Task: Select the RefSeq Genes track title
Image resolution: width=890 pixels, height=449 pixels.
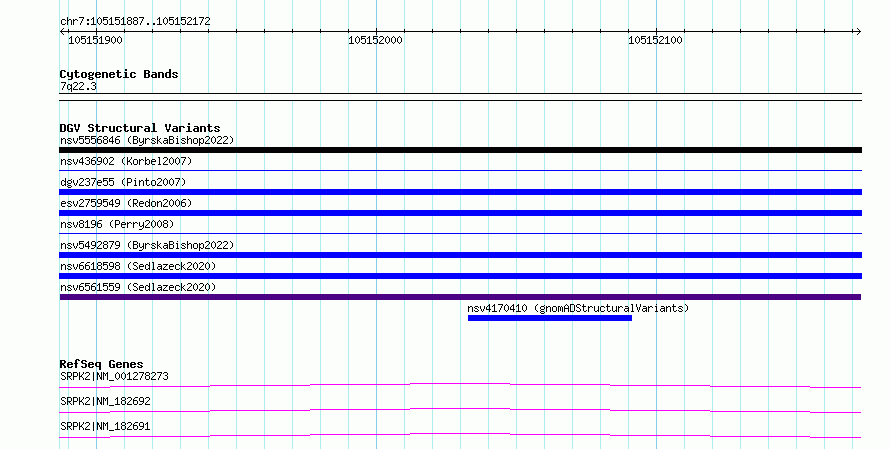Action: click(102, 364)
